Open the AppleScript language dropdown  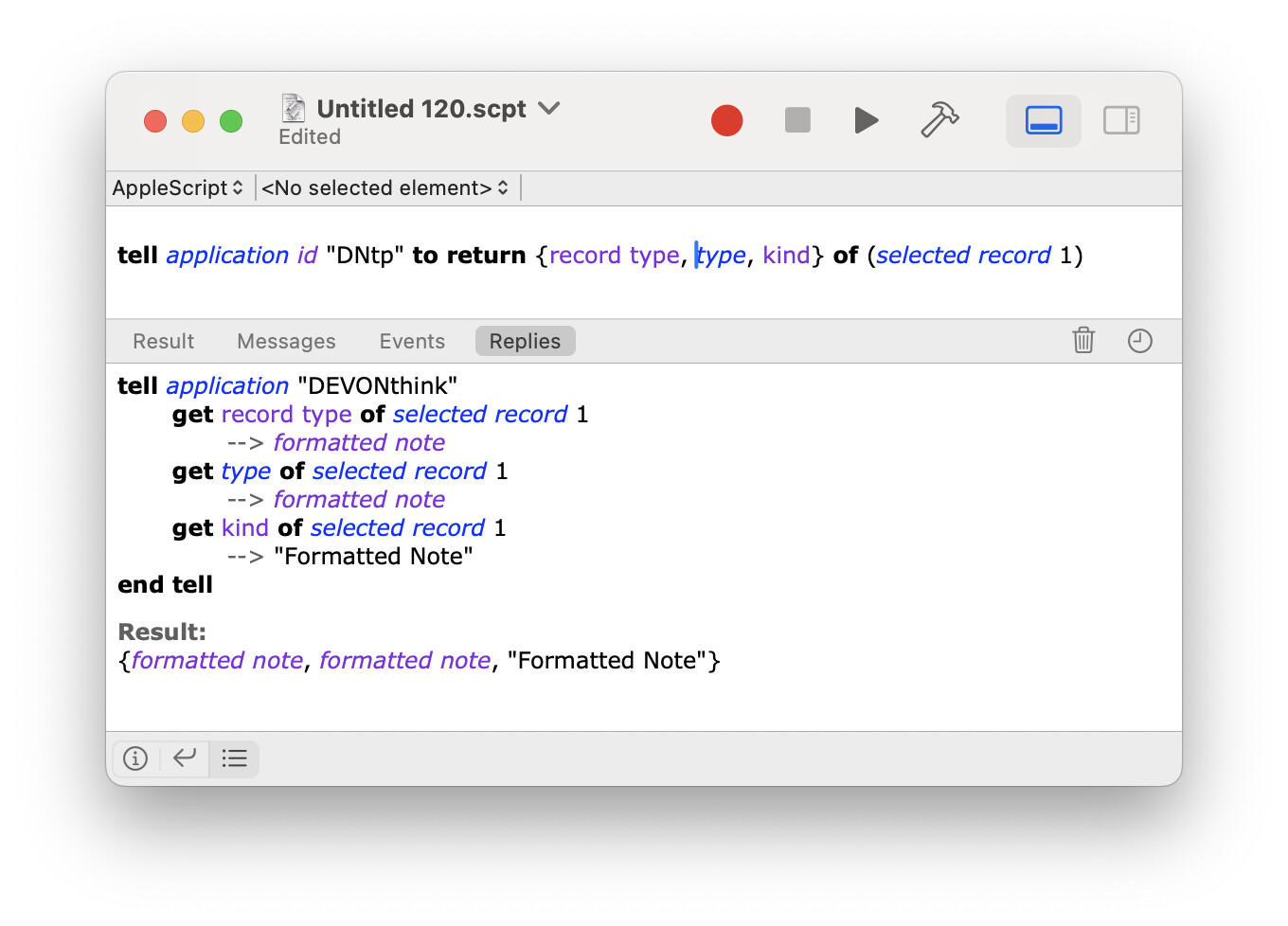pos(178,187)
